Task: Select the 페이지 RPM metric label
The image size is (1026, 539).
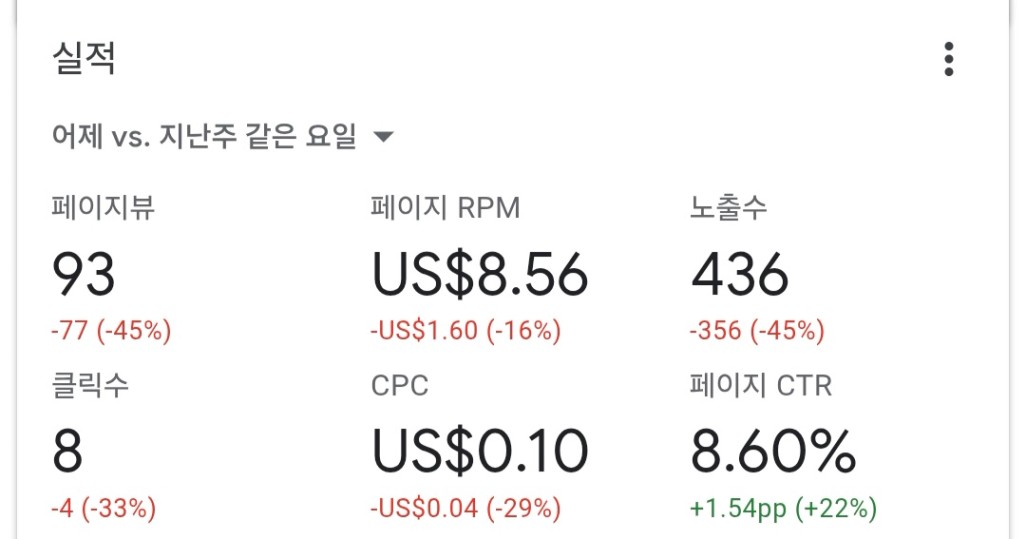Action: click(445, 208)
